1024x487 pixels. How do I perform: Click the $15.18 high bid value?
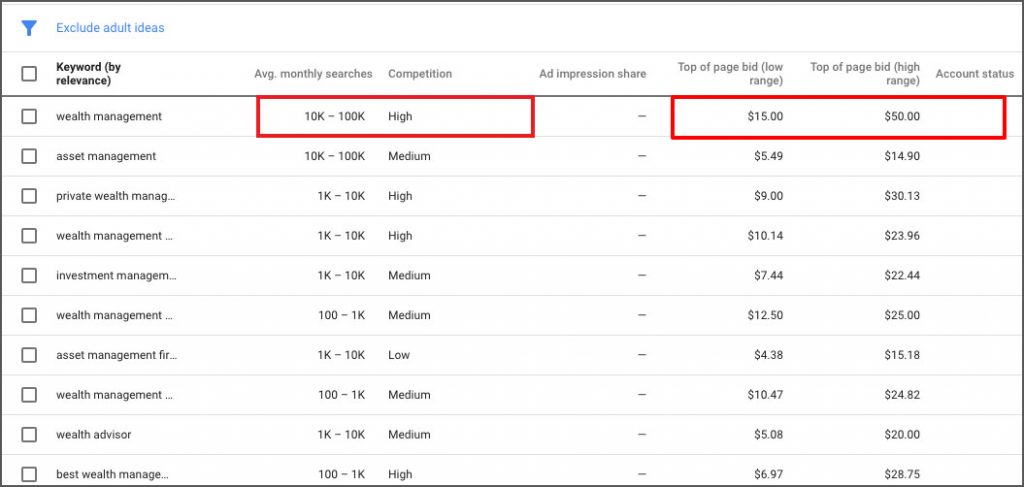click(x=902, y=355)
